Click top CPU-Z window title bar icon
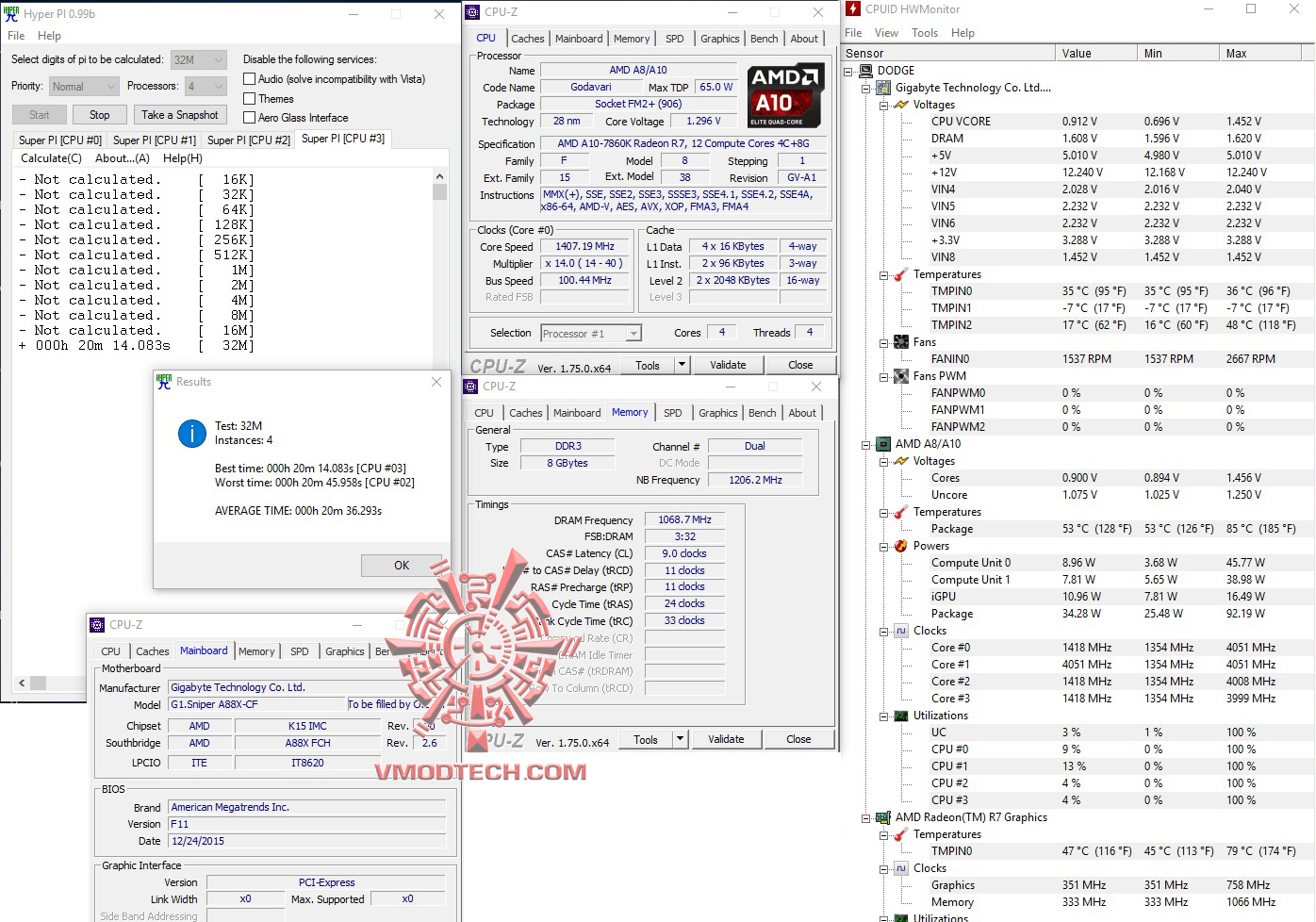This screenshot has width=1316, height=922. coord(473,12)
